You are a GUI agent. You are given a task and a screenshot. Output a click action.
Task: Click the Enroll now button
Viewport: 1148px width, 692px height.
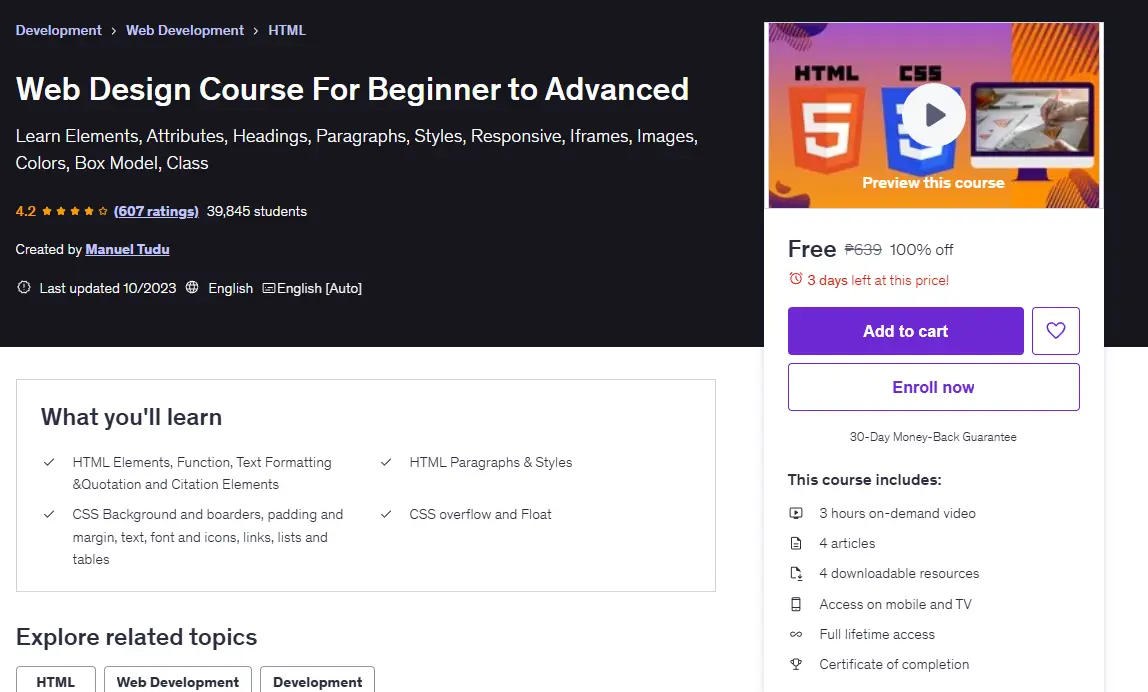933,387
